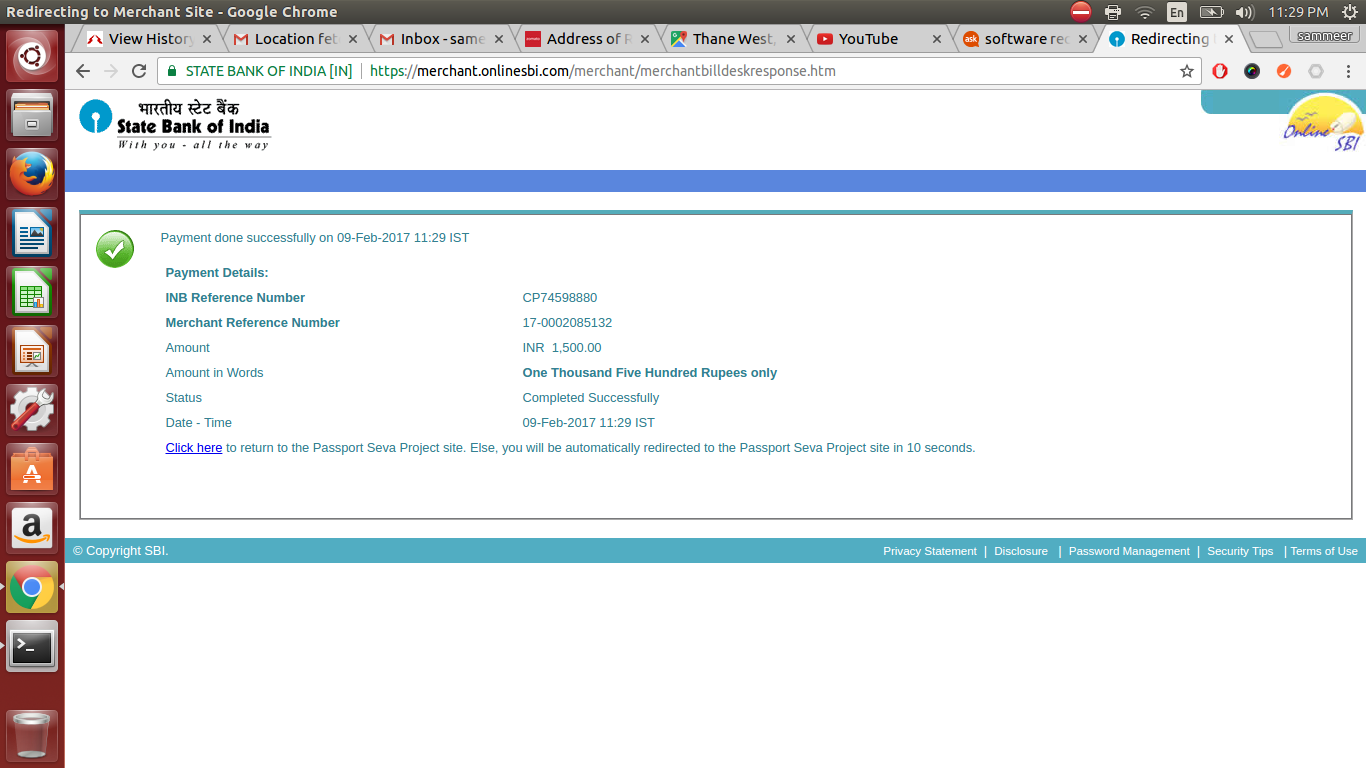Screen dimensions: 1366x768
Task: Open the Terms of Use link
Action: pos(1324,551)
